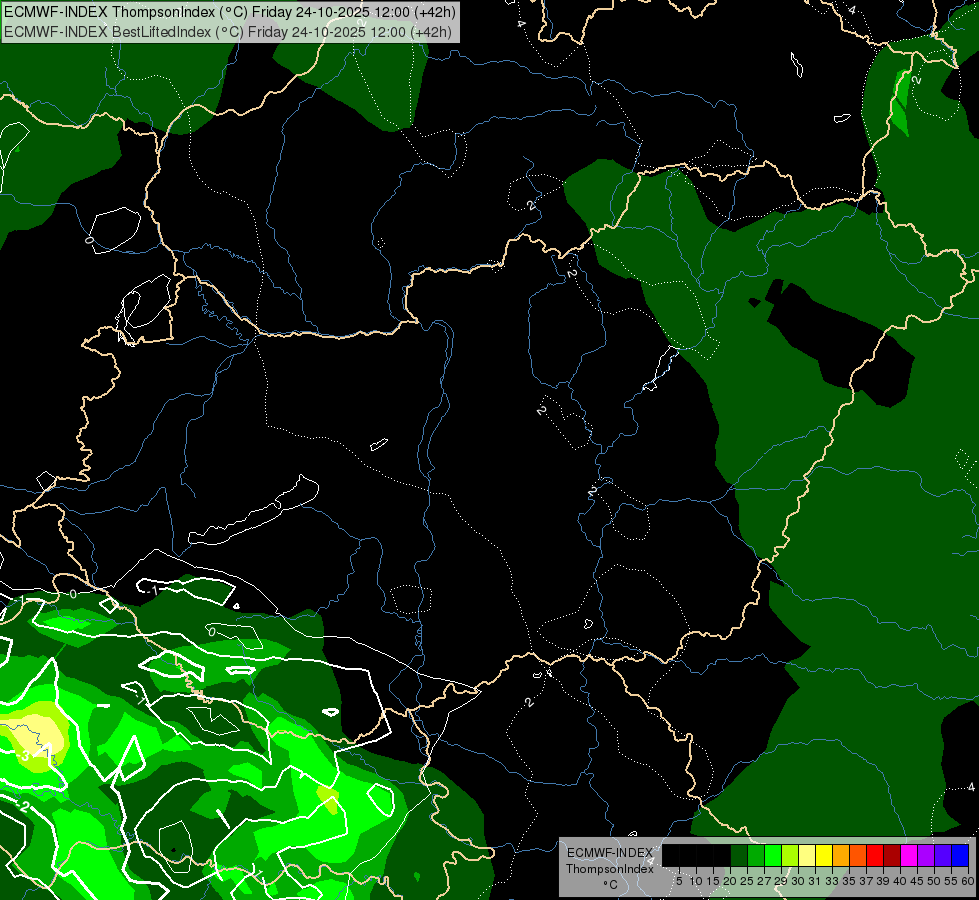Click the pale yellow hotspot on the map
Image resolution: width=979 pixels, height=900 pixels.
click(38, 737)
